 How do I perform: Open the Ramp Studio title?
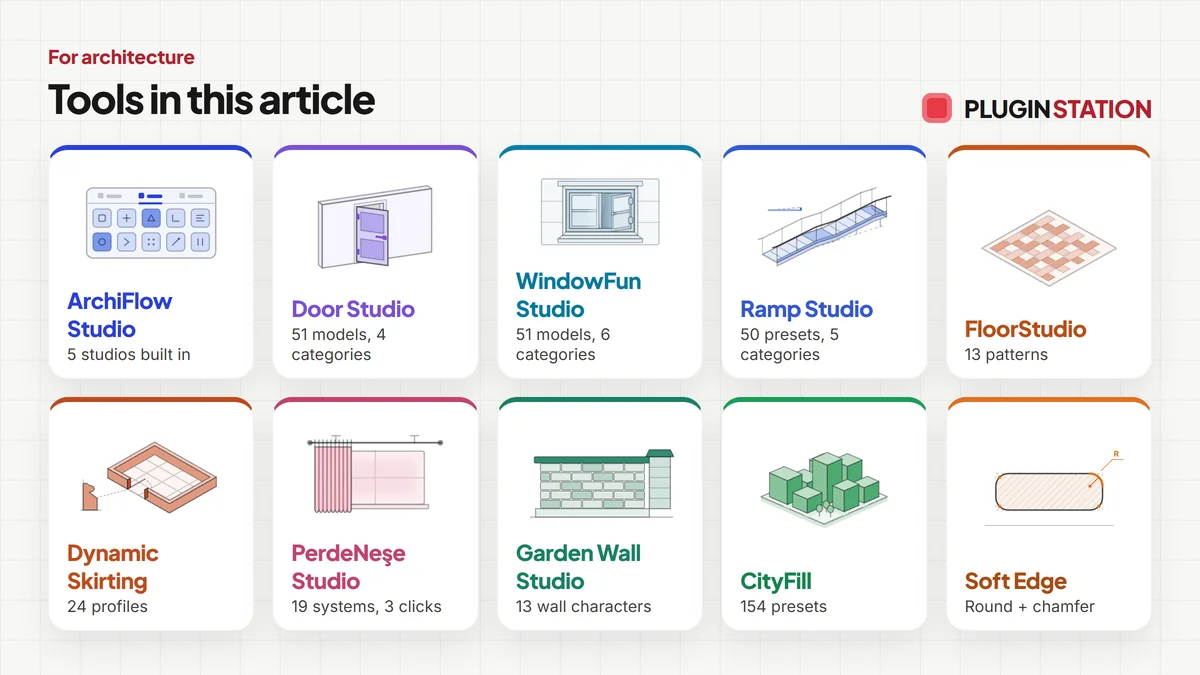click(807, 309)
